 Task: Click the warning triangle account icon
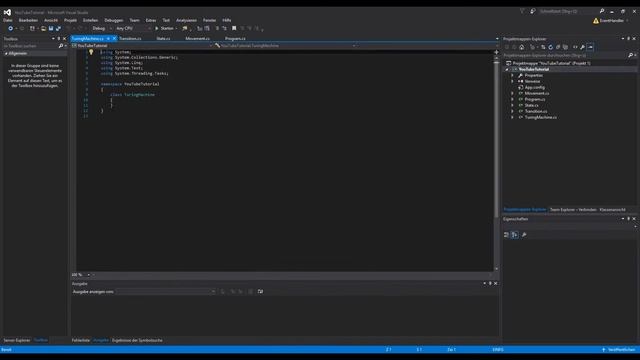pos(596,20)
